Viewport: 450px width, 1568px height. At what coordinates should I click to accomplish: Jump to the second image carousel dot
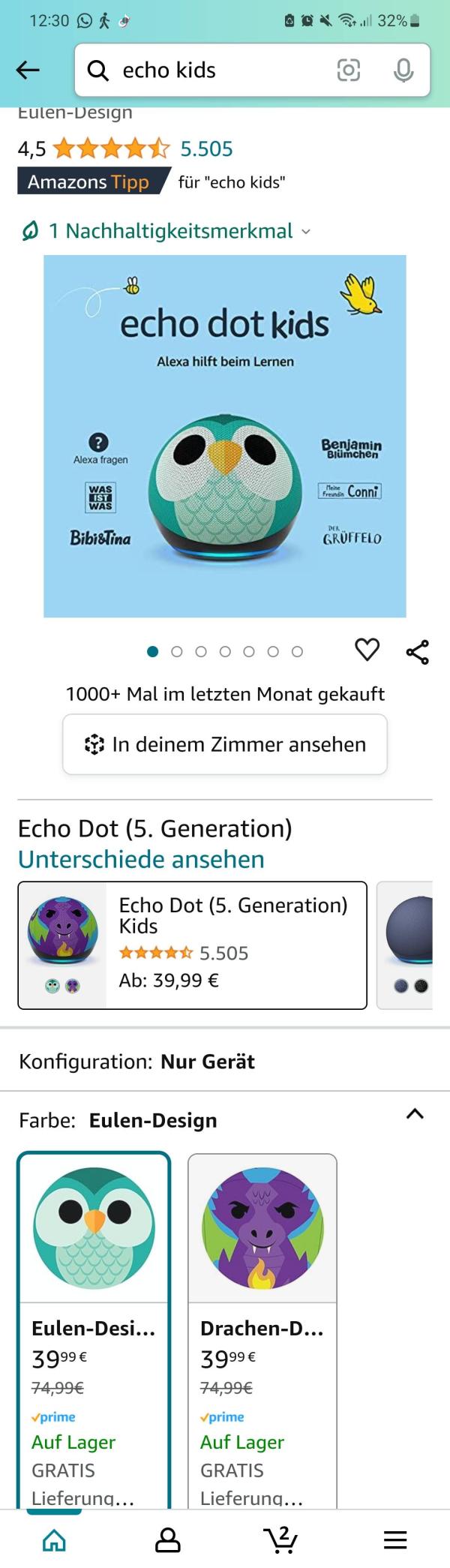177,651
